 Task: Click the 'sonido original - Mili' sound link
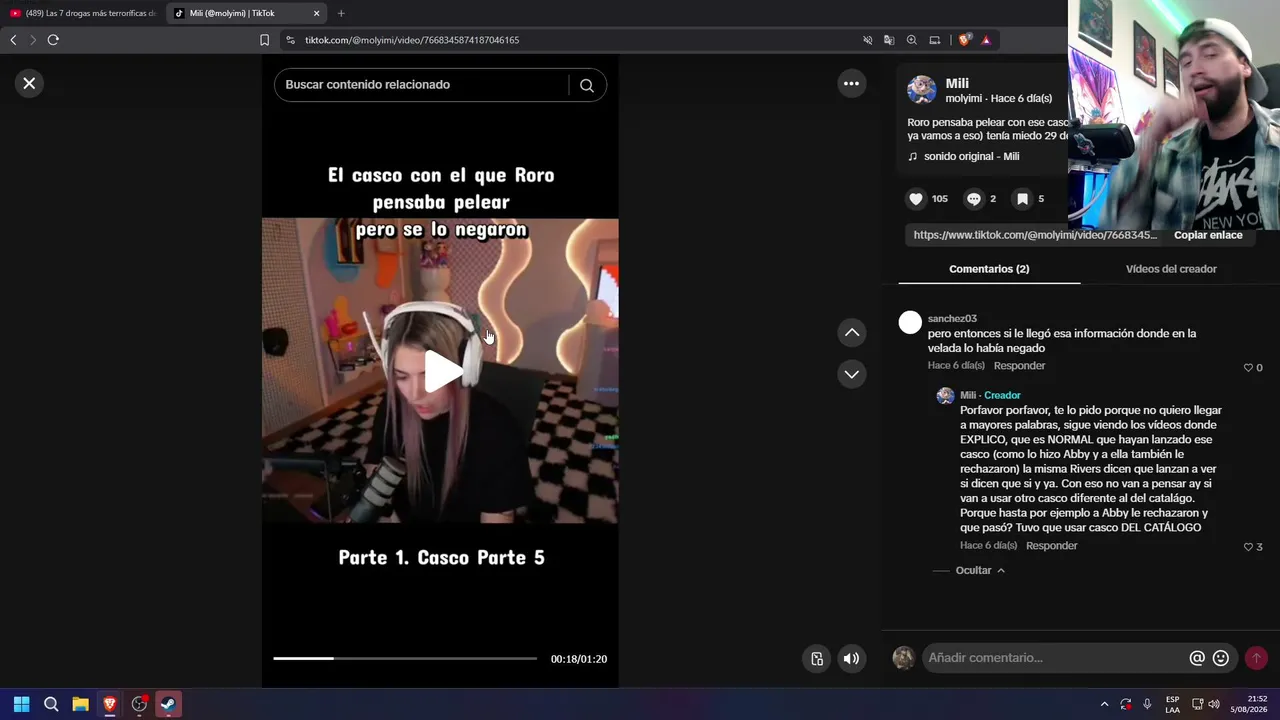(x=971, y=157)
